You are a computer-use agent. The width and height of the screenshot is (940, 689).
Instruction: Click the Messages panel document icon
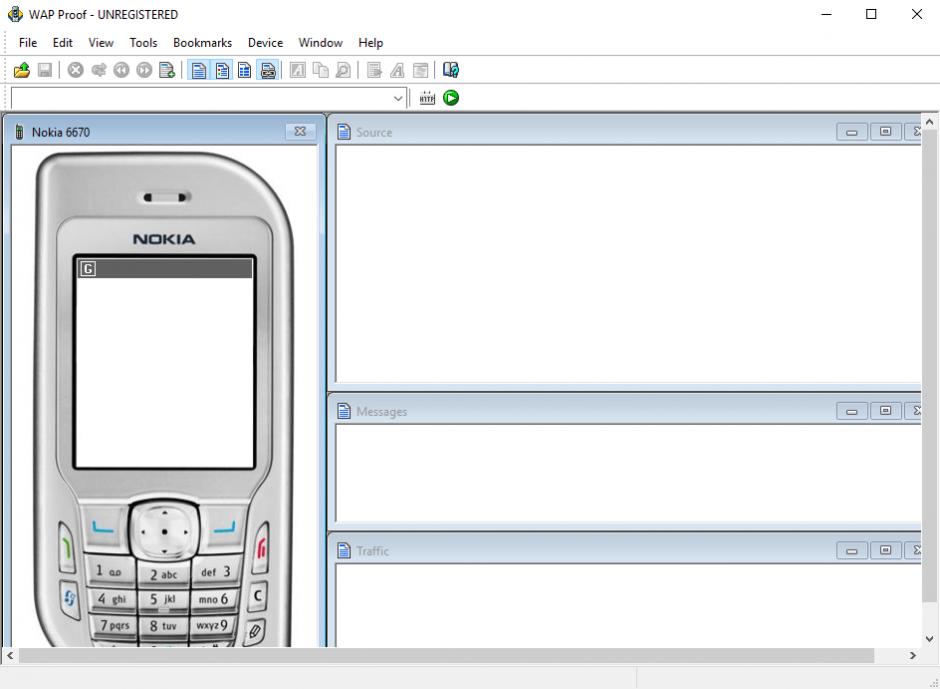tap(344, 411)
